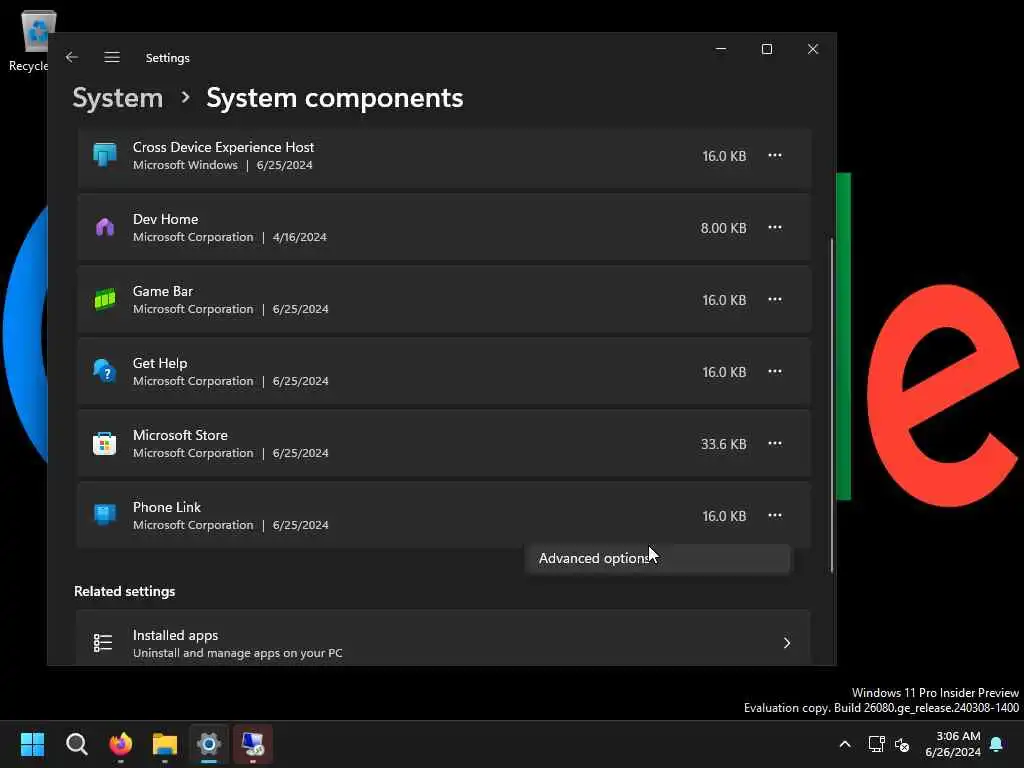Click the Related settings heading
1024x768 pixels.
[x=124, y=591]
